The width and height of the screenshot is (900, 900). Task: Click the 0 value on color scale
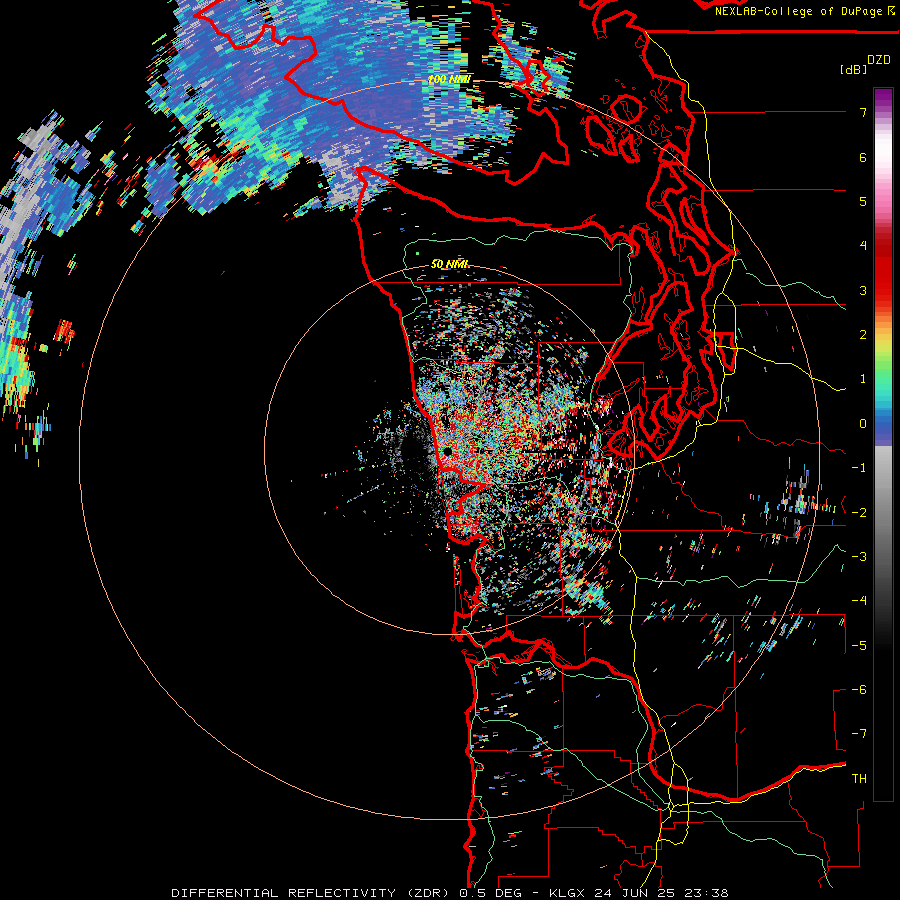862,424
